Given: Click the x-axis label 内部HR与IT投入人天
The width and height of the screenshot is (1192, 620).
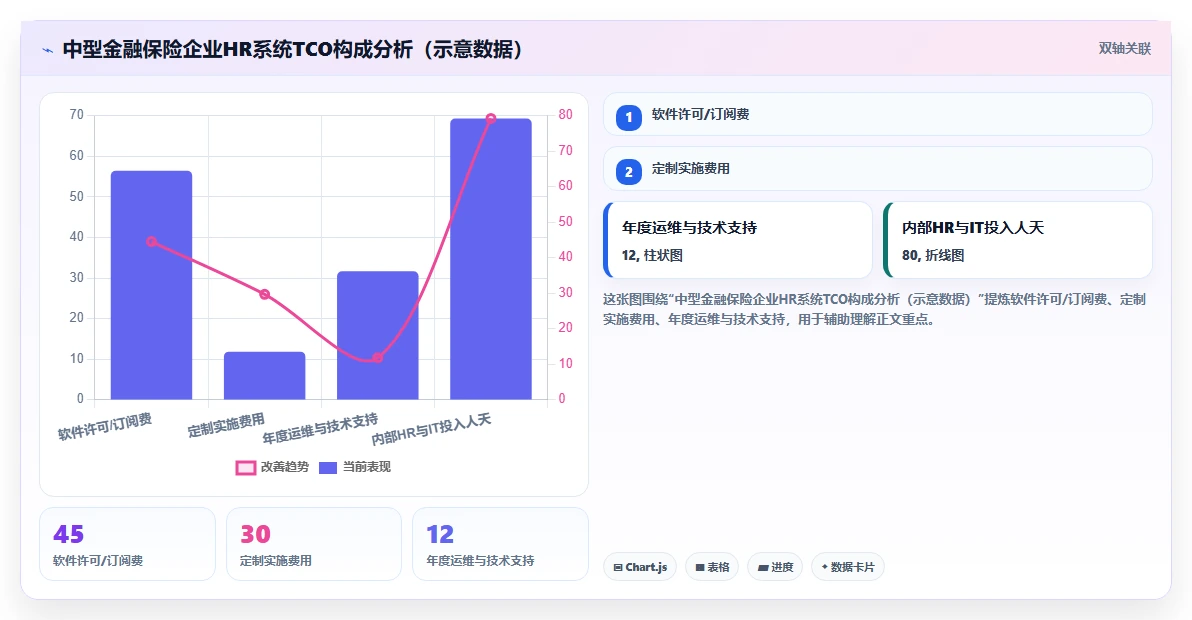Looking at the screenshot, I should [431, 429].
